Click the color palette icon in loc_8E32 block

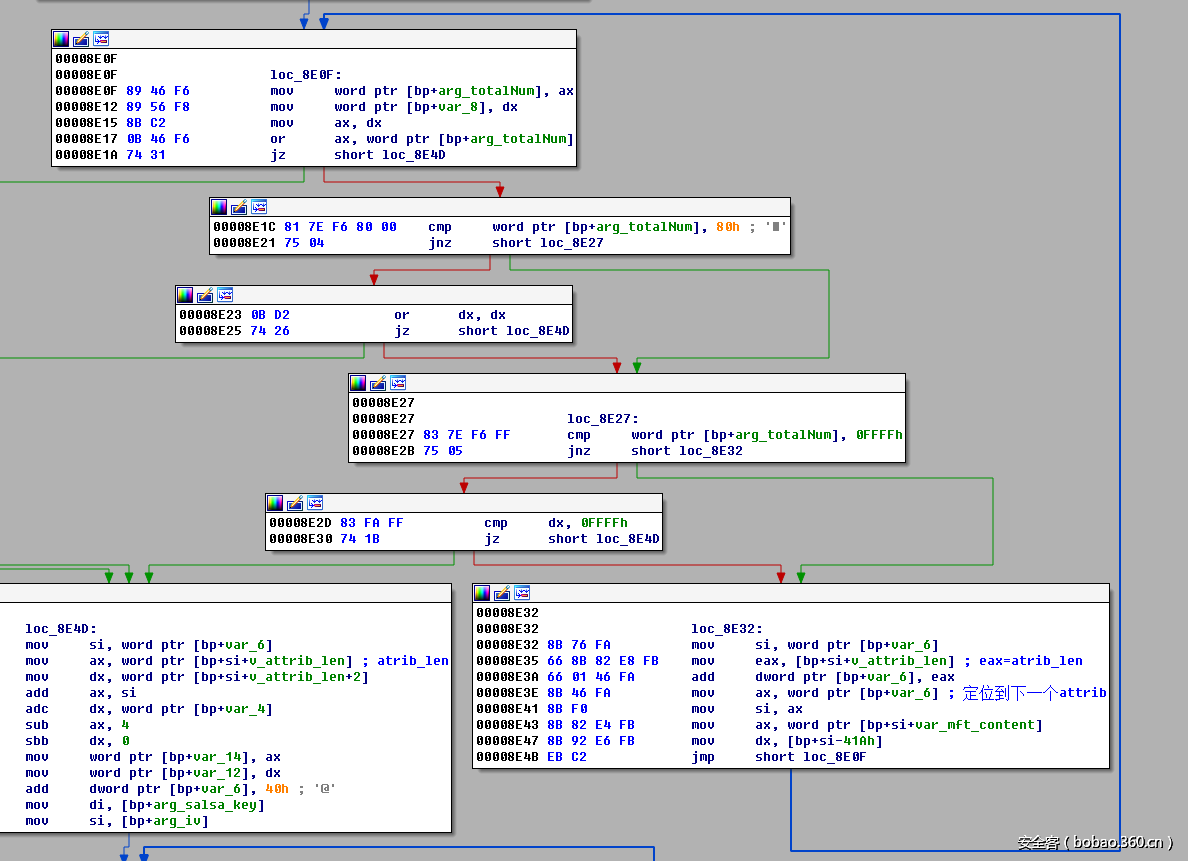click(482, 593)
